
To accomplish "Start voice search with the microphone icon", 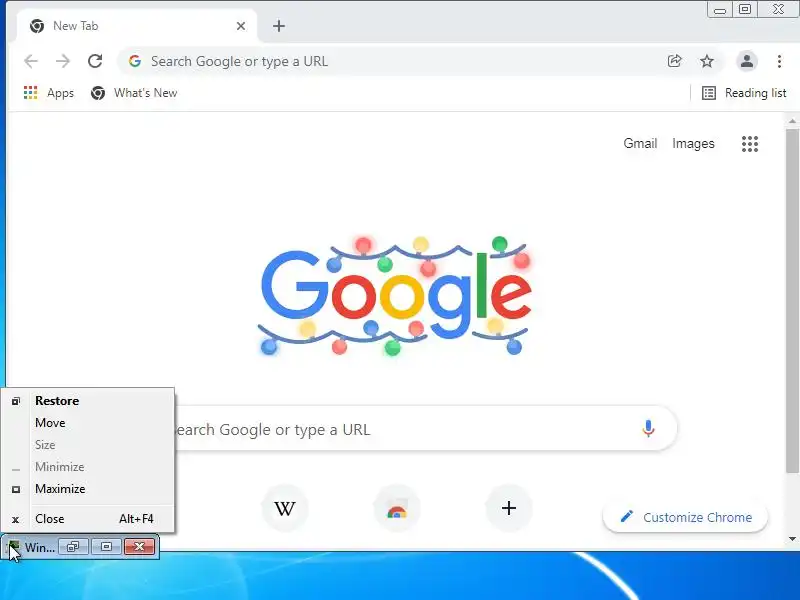I will (648, 429).
